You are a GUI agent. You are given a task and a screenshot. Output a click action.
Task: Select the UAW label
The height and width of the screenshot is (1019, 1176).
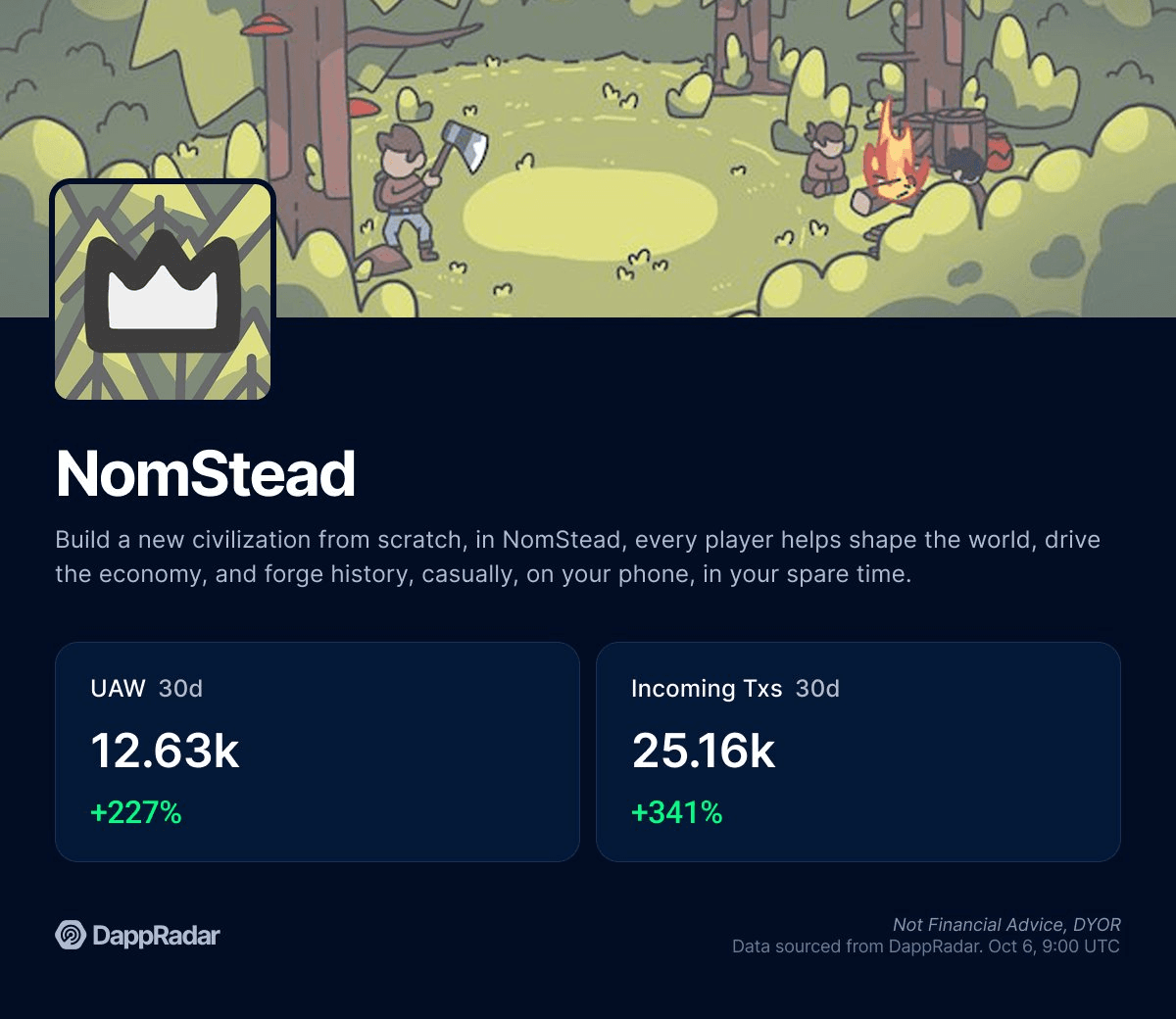tap(118, 689)
